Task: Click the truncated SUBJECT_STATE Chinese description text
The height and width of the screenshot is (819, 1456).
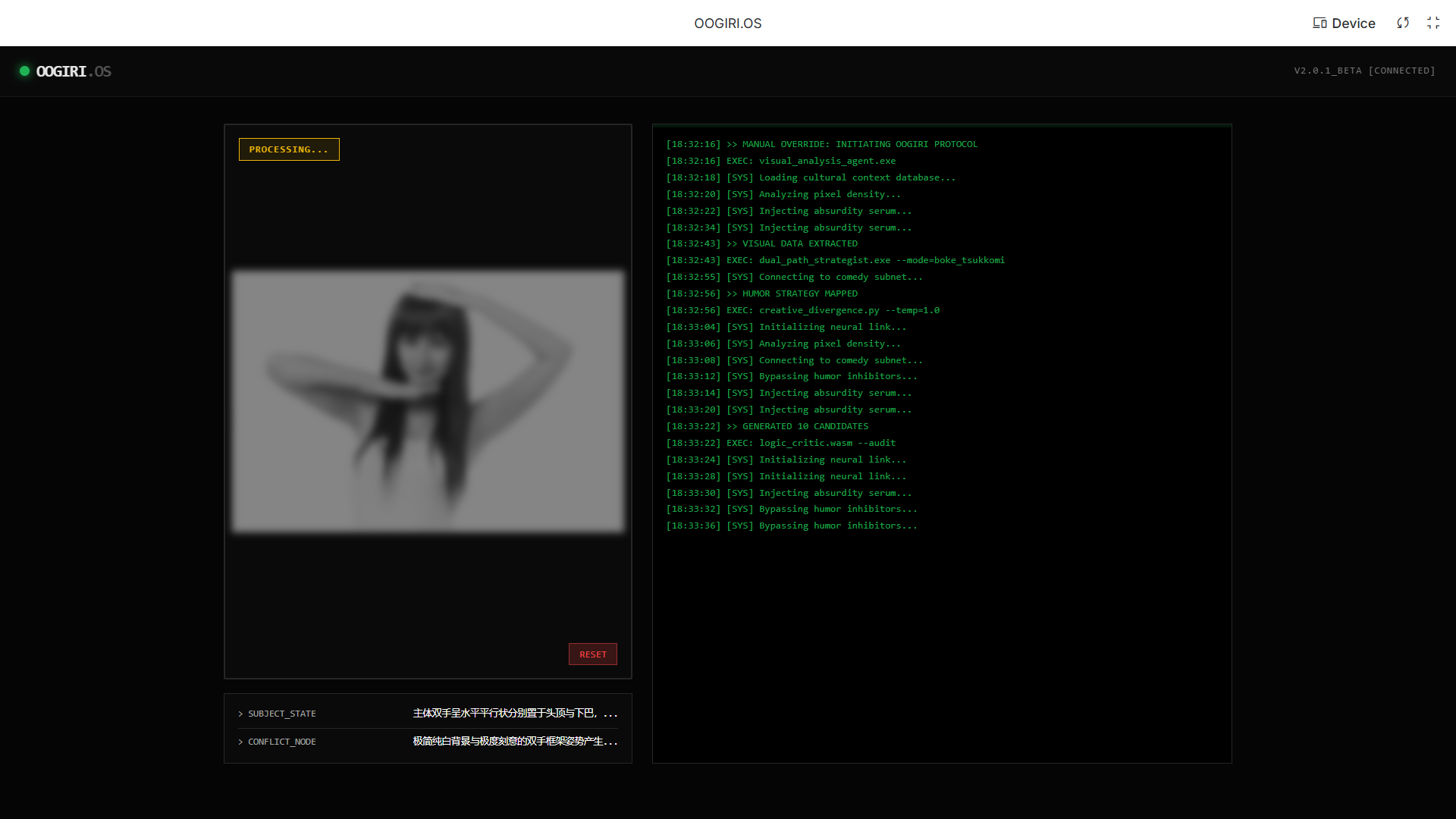Action: 514,713
